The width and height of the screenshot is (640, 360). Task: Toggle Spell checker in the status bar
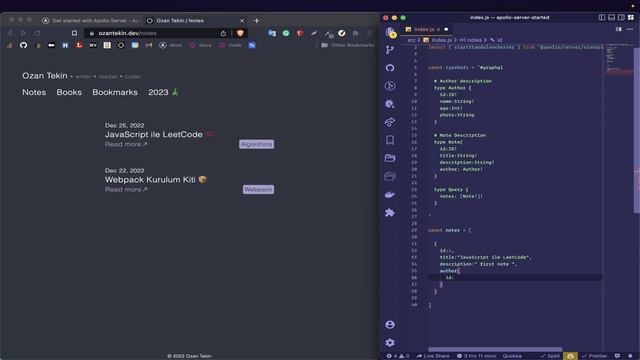coord(550,356)
